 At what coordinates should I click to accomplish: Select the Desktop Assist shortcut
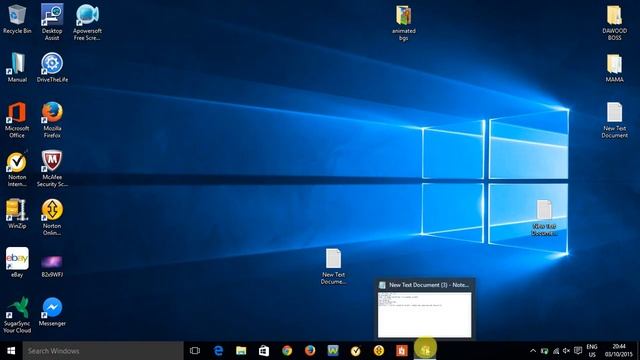coord(52,22)
